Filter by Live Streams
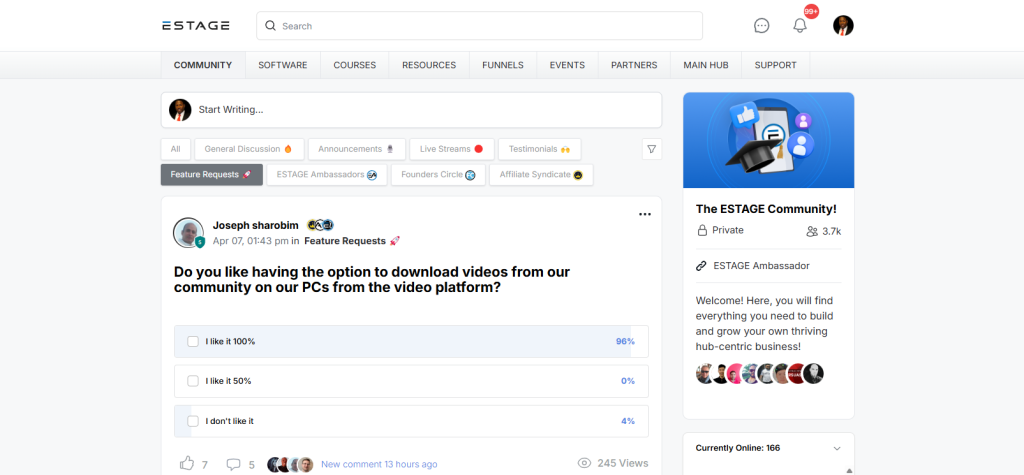 (x=452, y=149)
